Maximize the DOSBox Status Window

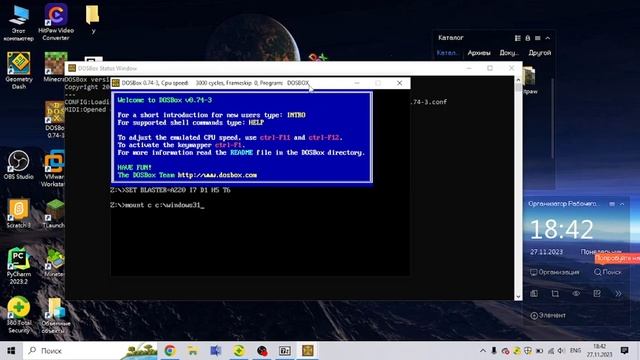point(490,68)
